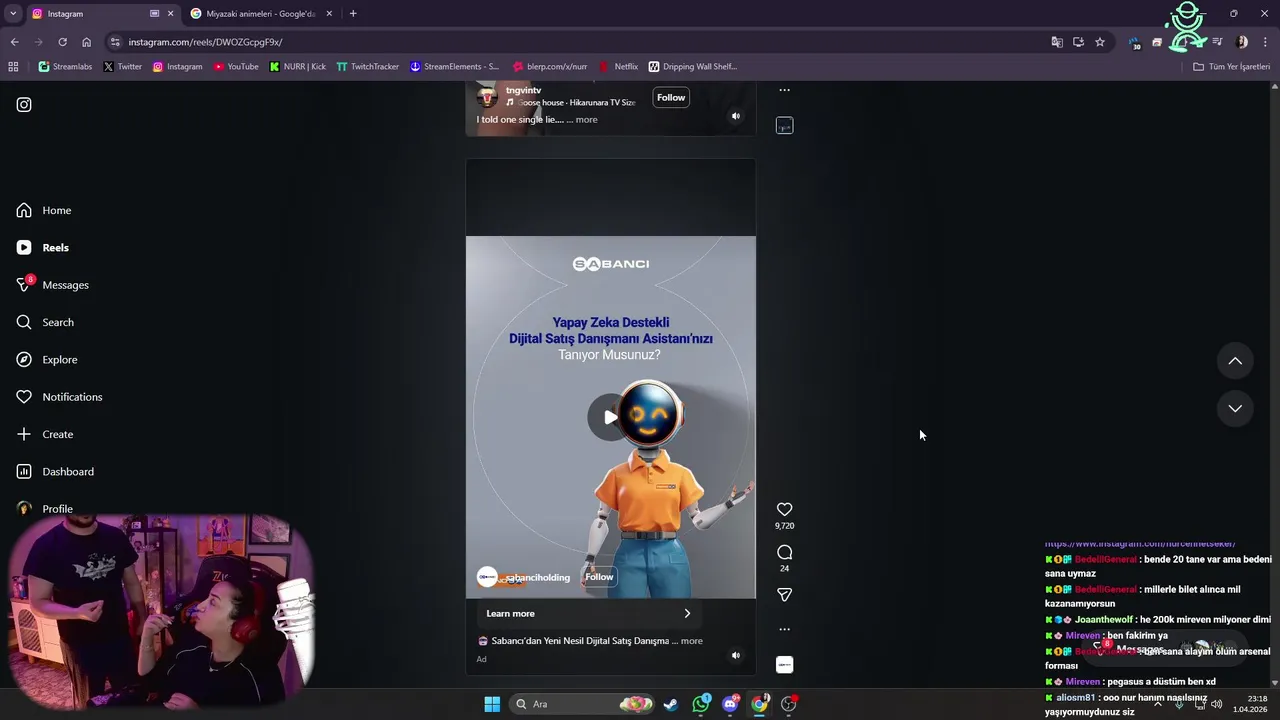Open the Twitter bookmark
Viewport: 1280px width, 720px height.
tap(123, 67)
